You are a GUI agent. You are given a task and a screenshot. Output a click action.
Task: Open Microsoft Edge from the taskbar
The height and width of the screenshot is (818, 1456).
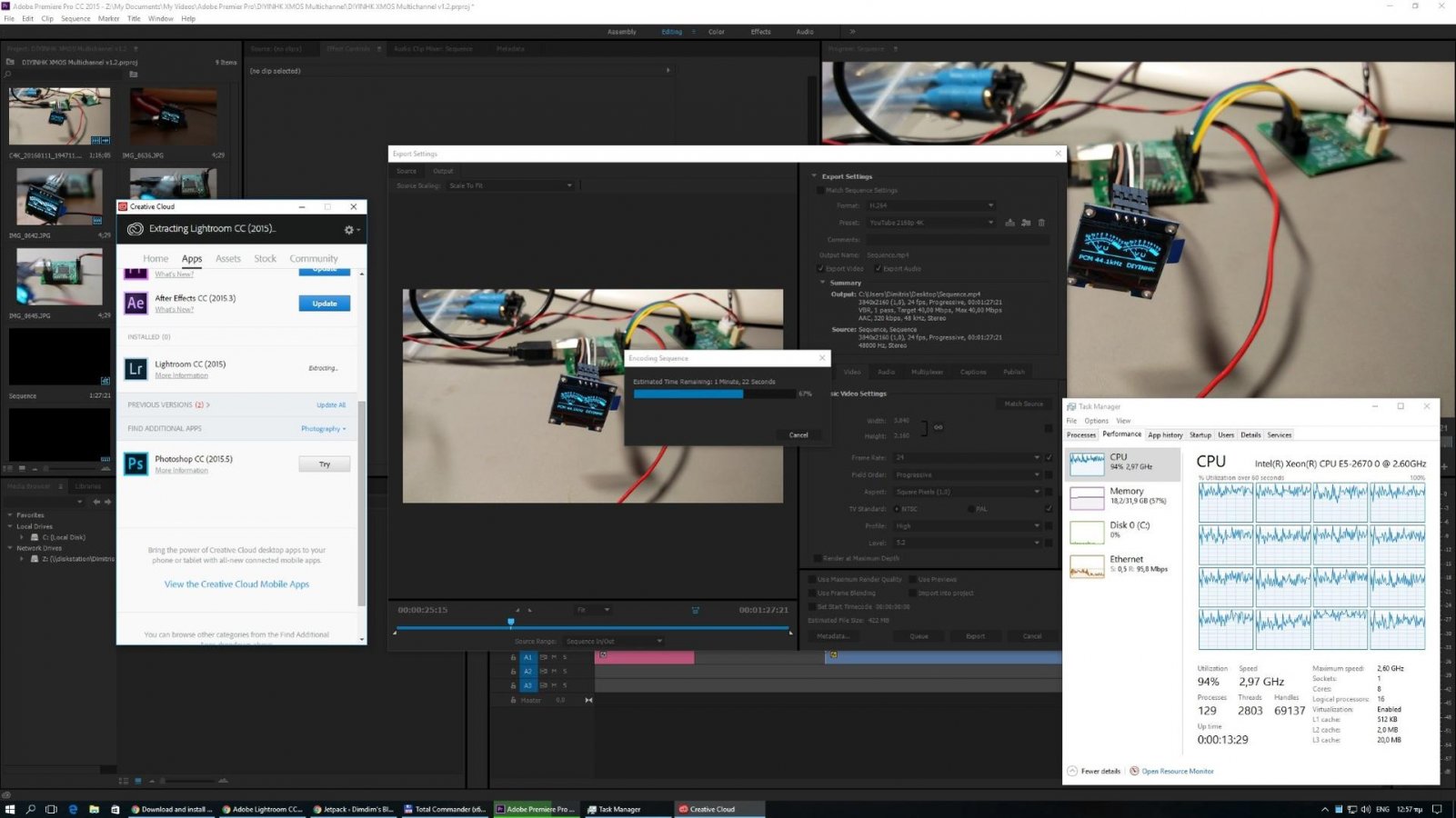click(73, 809)
